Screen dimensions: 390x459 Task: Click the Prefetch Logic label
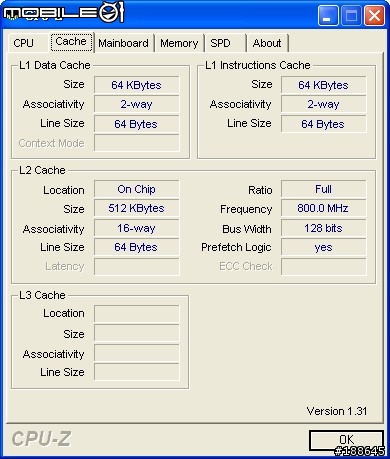click(x=236, y=248)
